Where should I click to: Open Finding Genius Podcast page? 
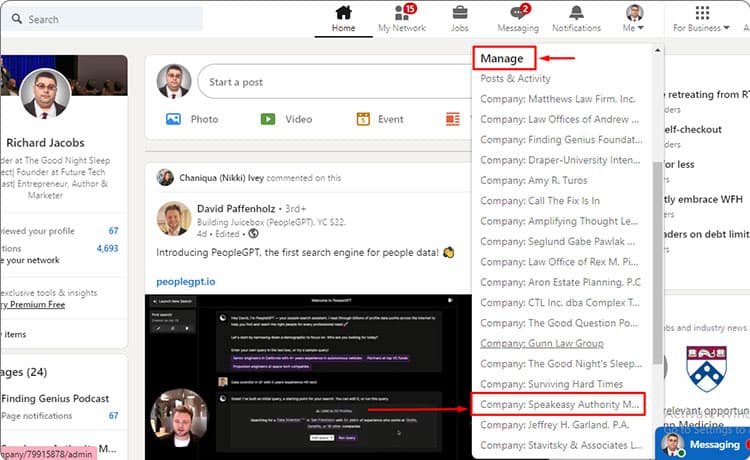55,398
